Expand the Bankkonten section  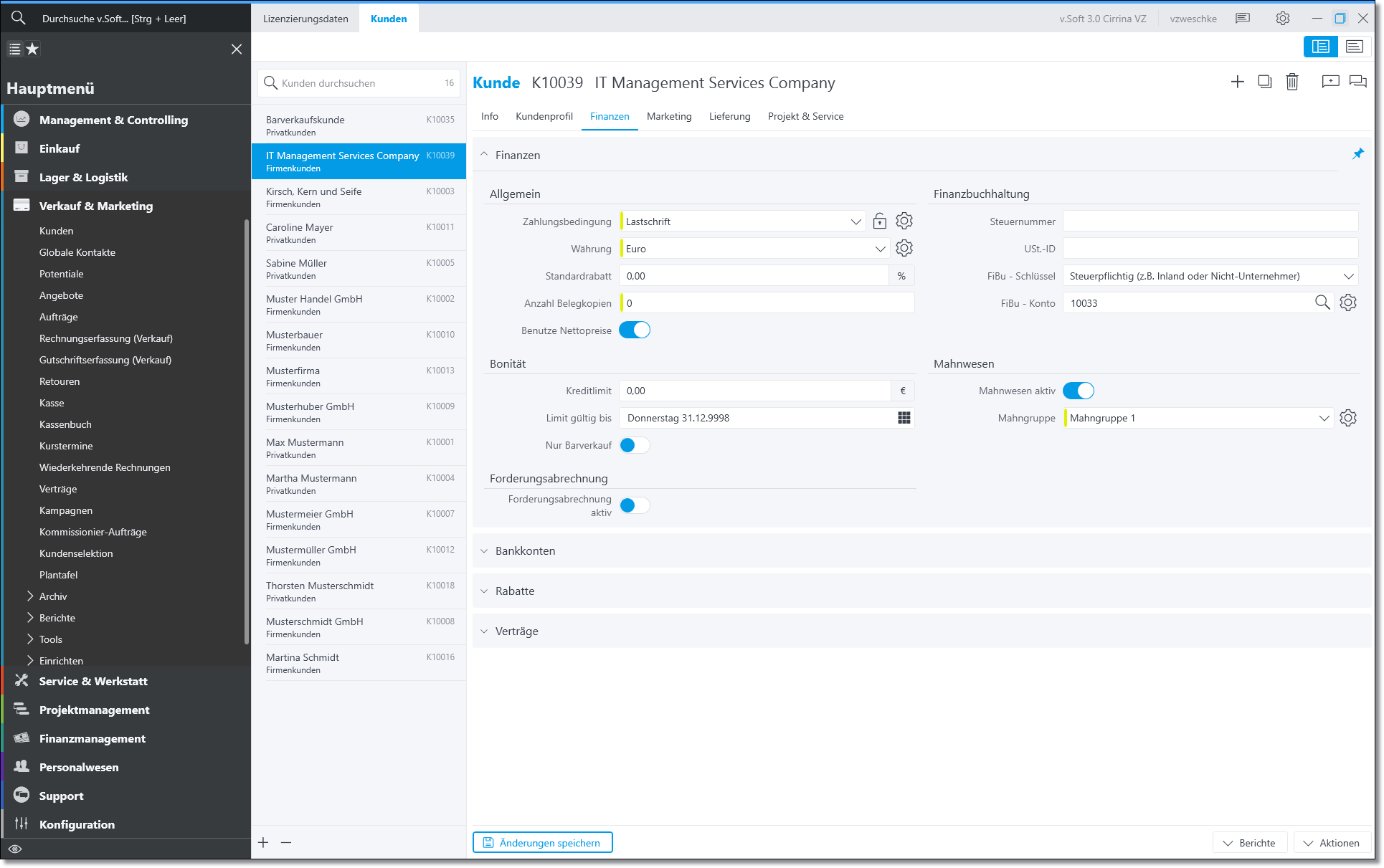[x=525, y=550]
